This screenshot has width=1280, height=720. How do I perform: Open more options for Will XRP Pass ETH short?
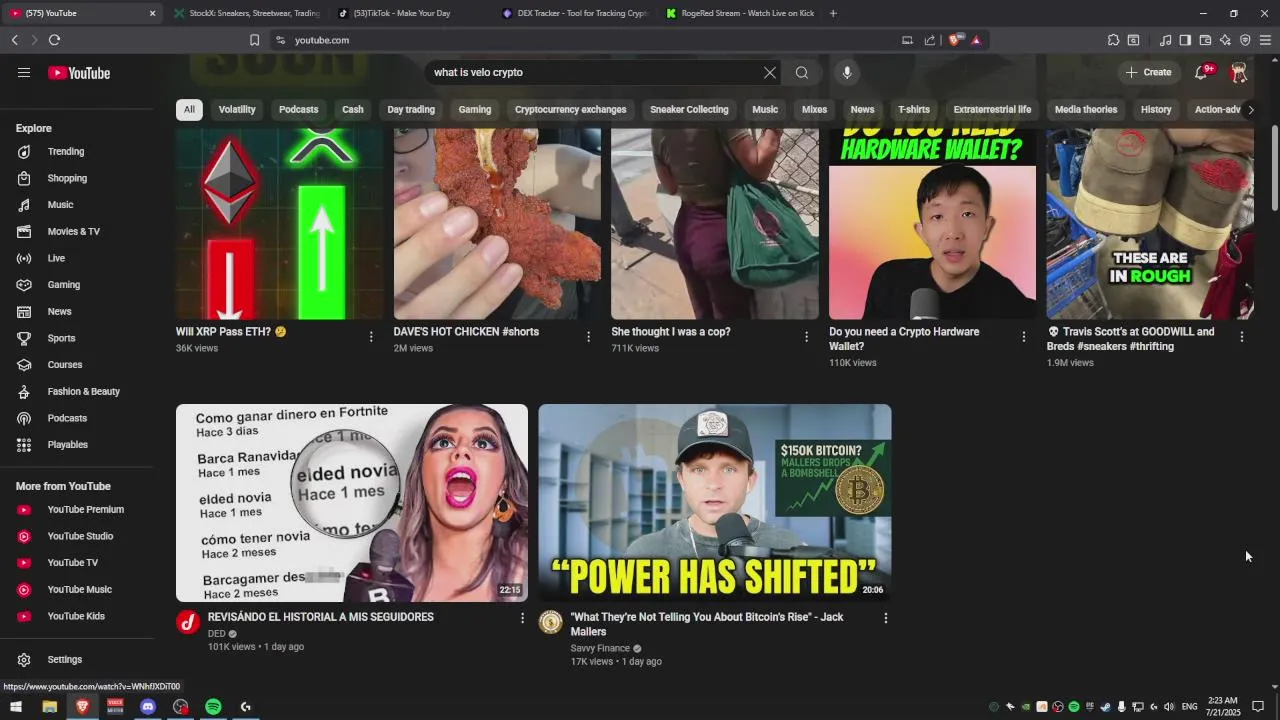click(x=371, y=337)
